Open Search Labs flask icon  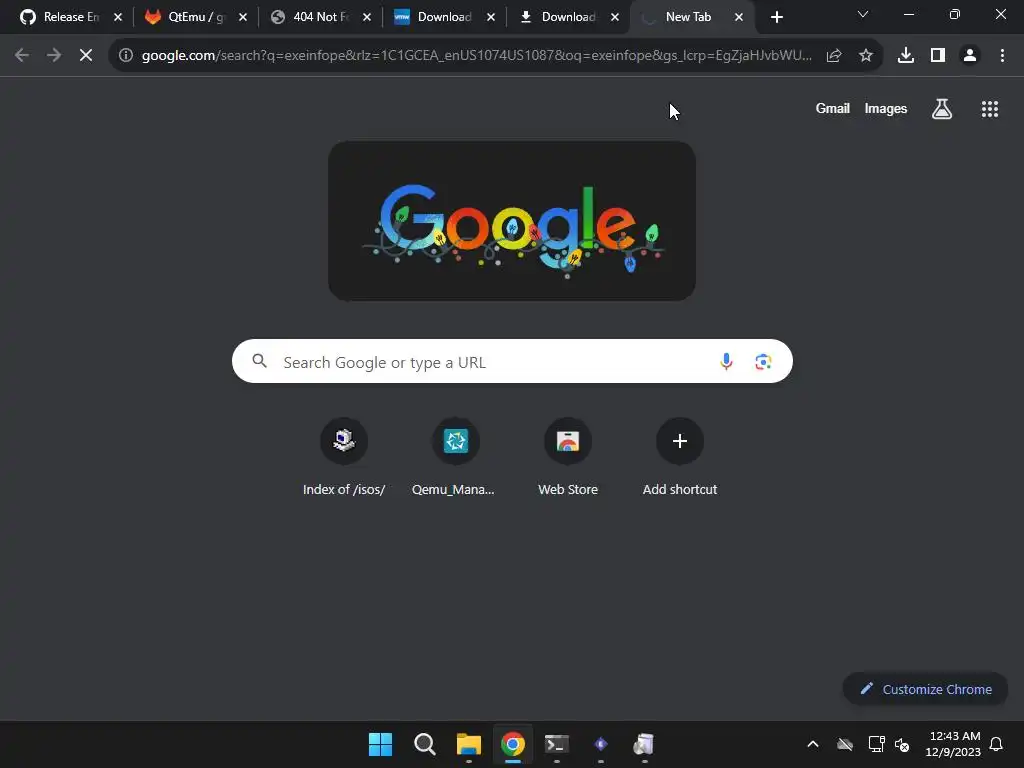(941, 109)
